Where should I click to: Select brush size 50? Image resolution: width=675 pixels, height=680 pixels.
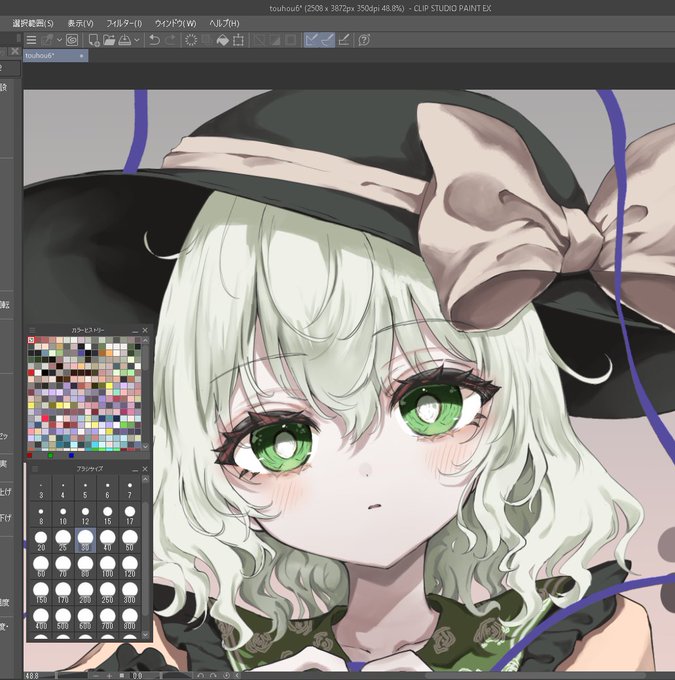pyautogui.click(x=129, y=540)
